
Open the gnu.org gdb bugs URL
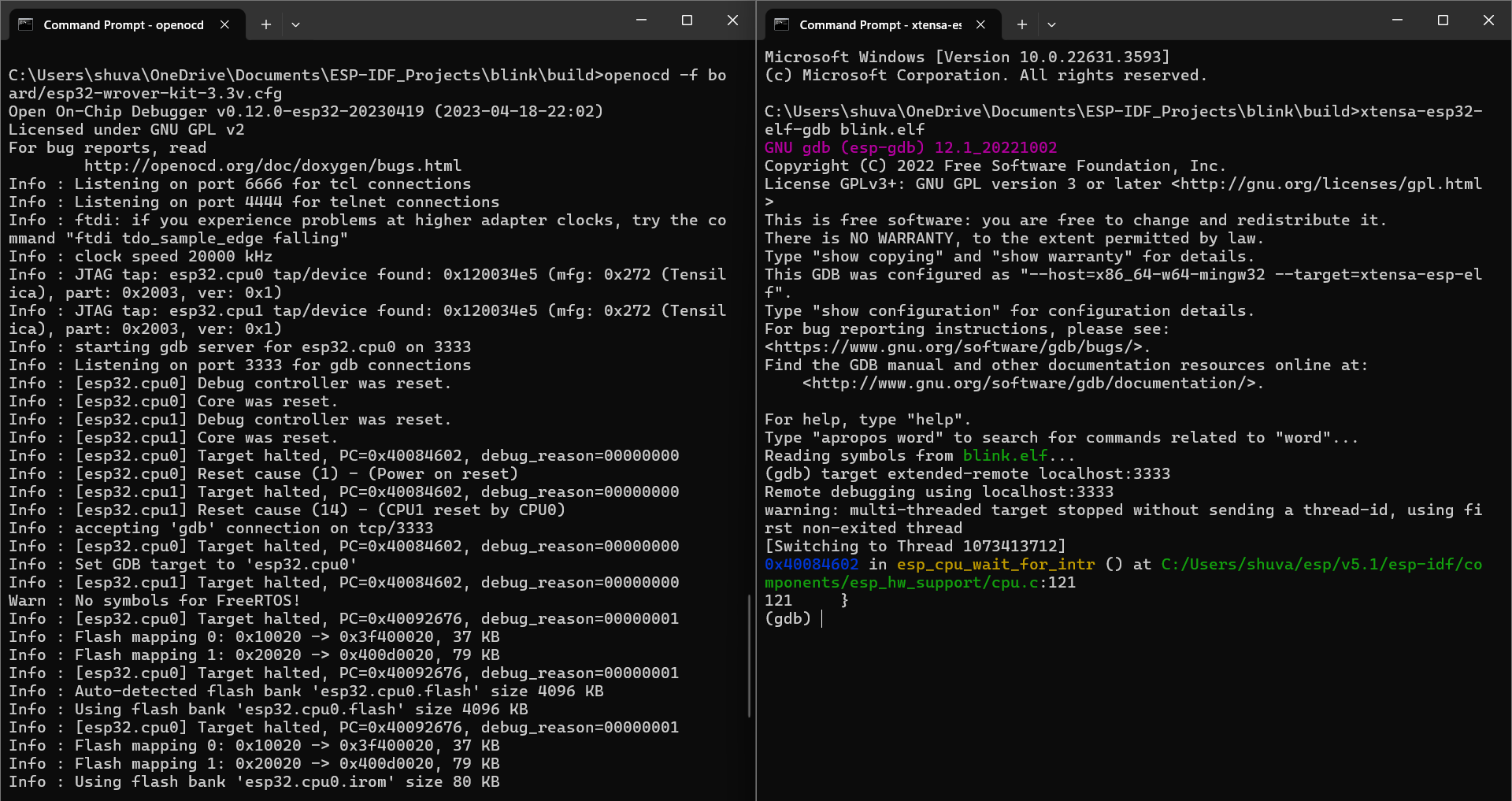pos(957,347)
